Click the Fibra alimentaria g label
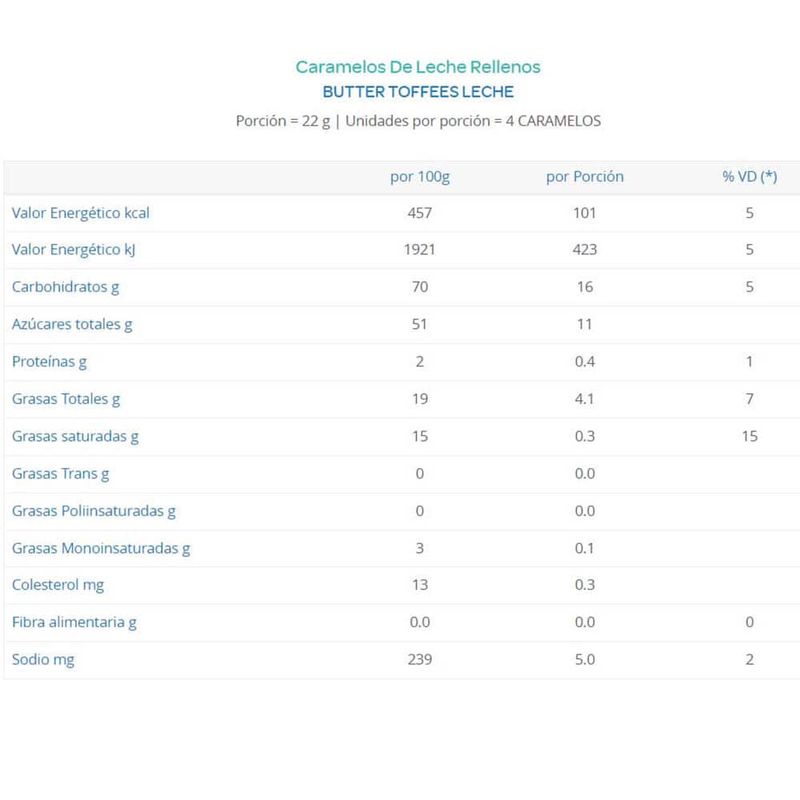 pyautogui.click(x=74, y=622)
